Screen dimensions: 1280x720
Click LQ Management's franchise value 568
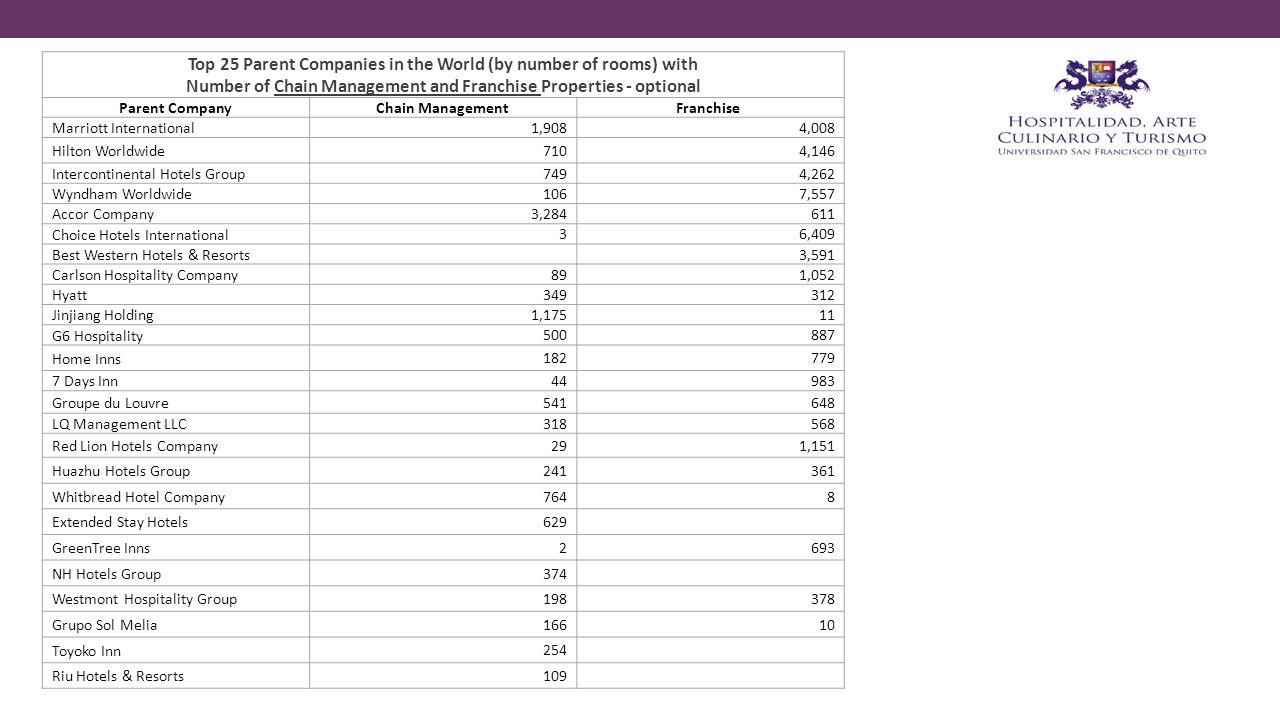(823, 424)
